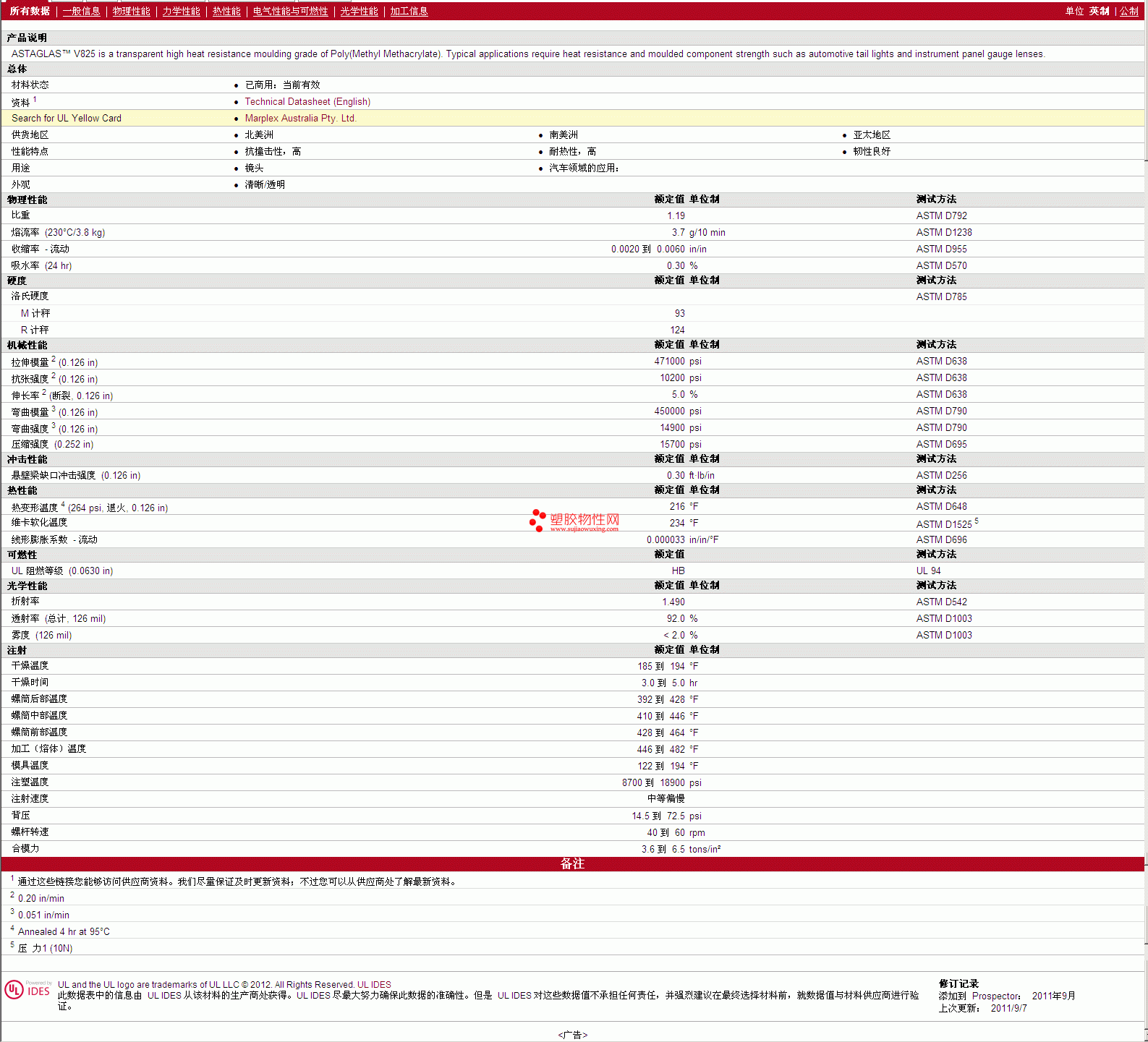Image resolution: width=1148 pixels, height=1042 pixels.
Task: Click 注射速度 value 中等偏慢
Action: pos(666,798)
